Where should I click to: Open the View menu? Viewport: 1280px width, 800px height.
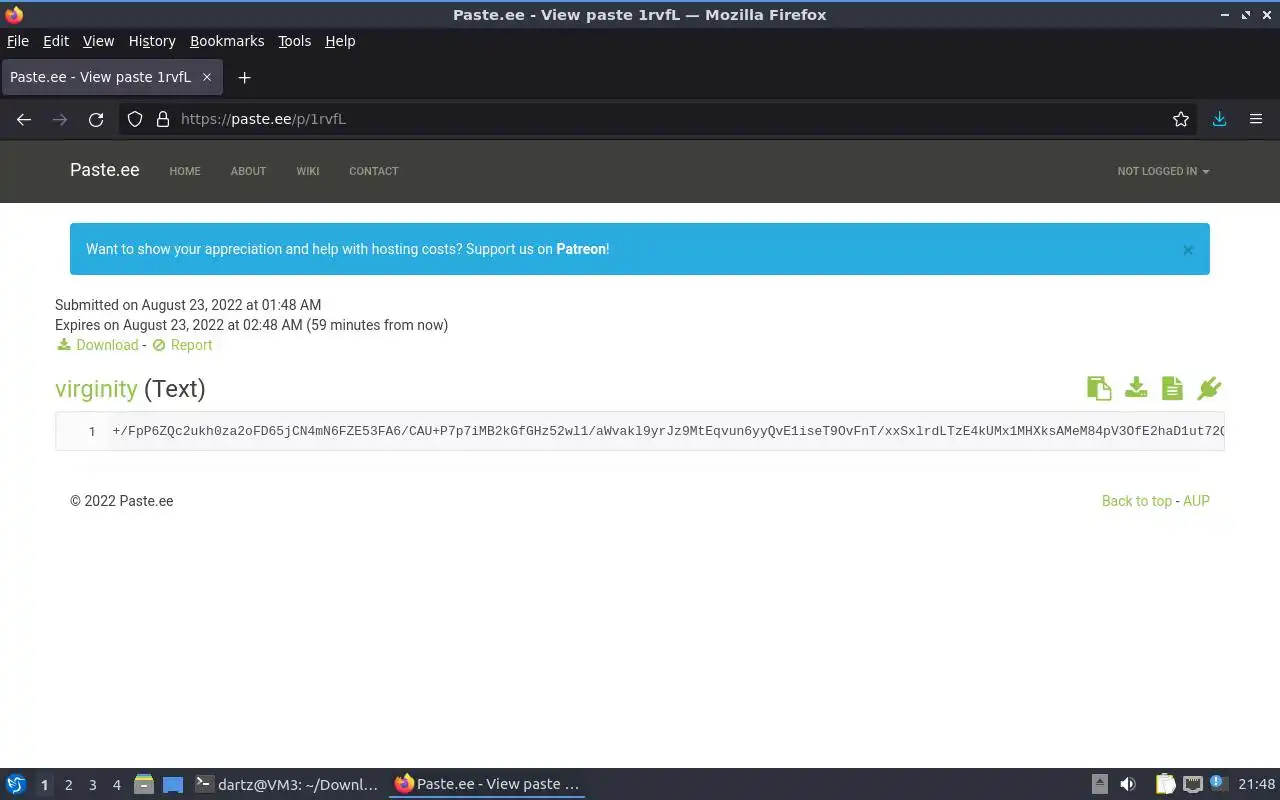[98, 41]
